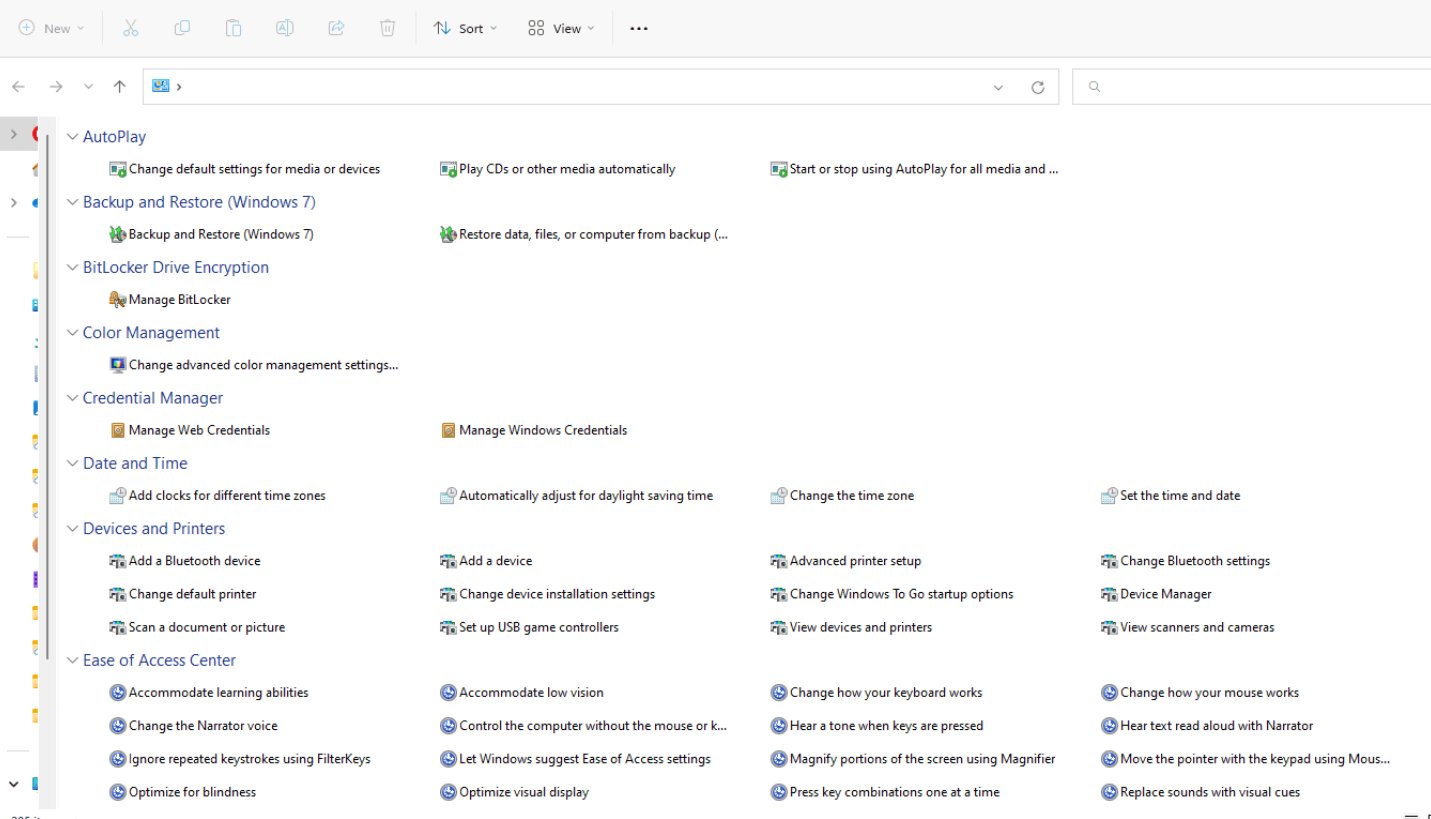Select the Rename icon
Screen dimensions: 1431x819
tap(284, 27)
